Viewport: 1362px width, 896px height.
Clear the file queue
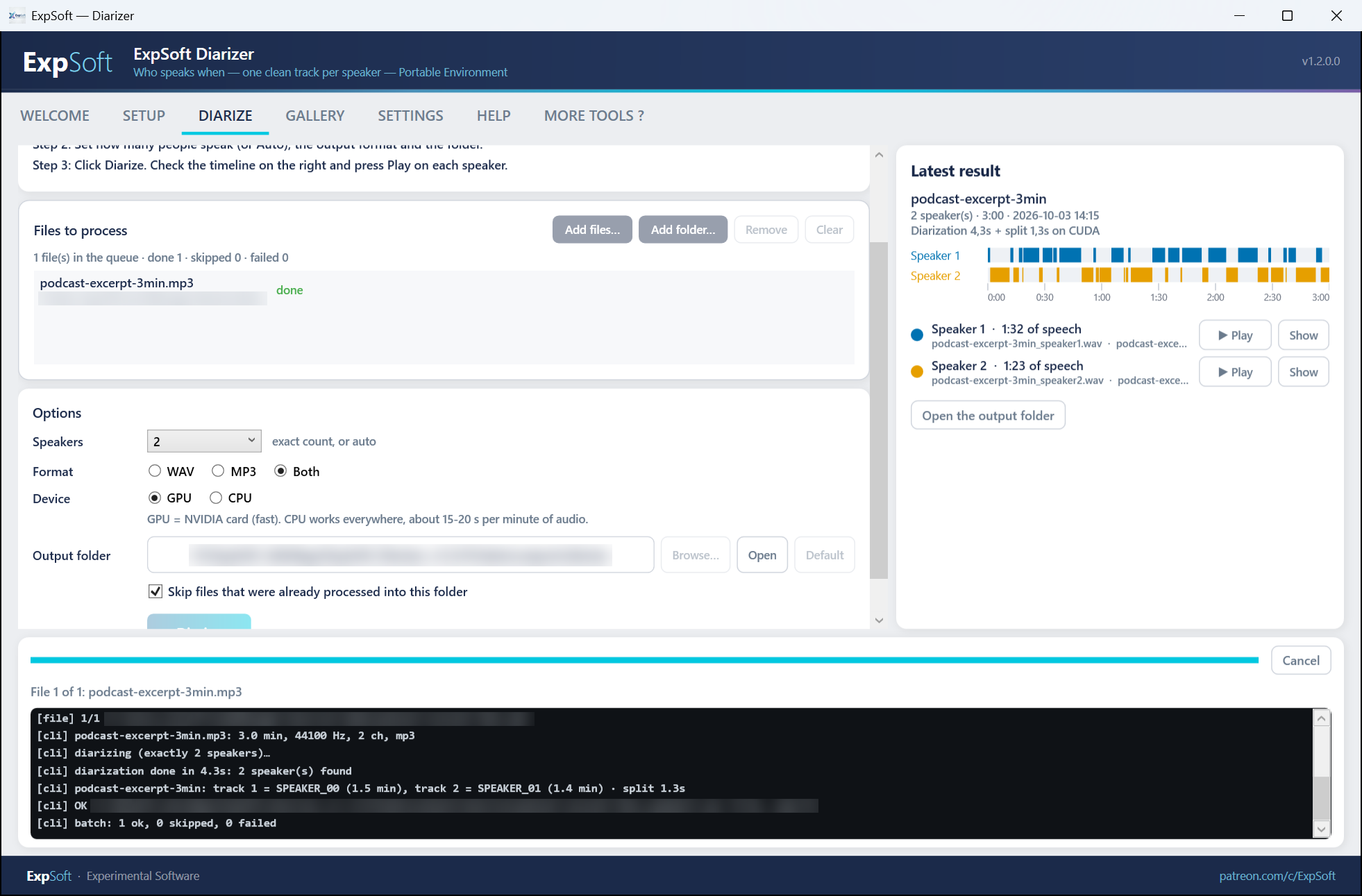[830, 230]
